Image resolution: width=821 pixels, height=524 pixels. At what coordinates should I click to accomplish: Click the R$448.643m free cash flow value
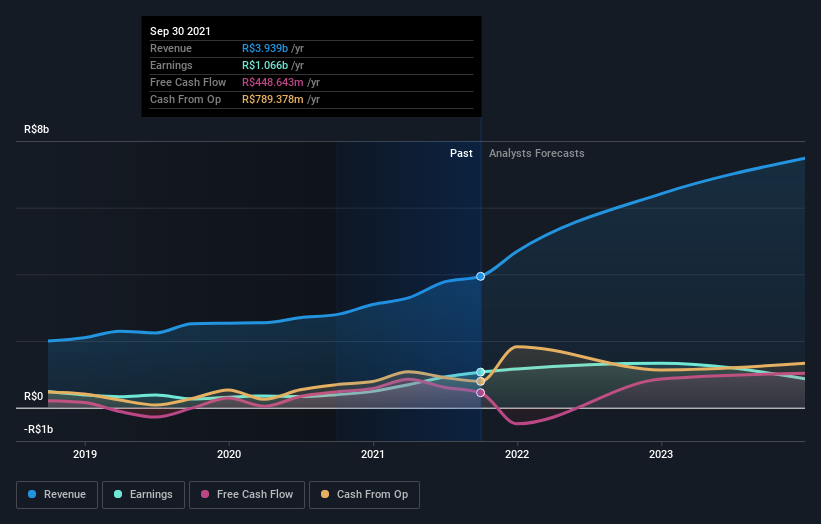tap(273, 82)
